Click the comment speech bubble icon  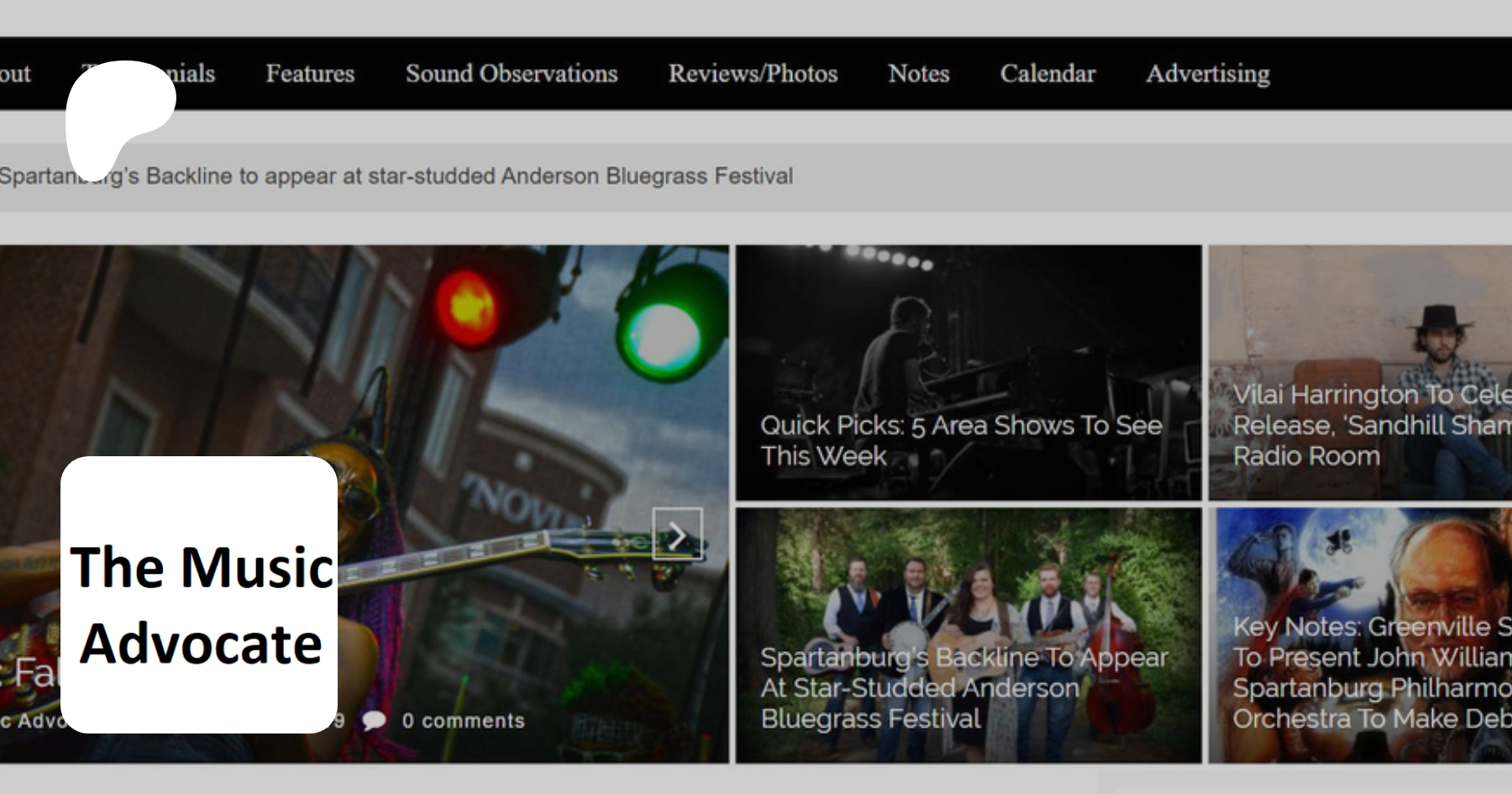(374, 720)
